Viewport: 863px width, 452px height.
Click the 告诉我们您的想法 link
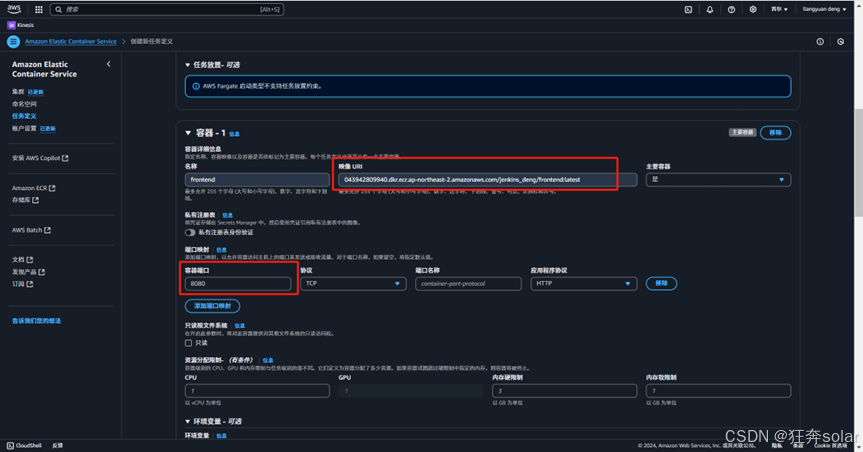click(36, 320)
